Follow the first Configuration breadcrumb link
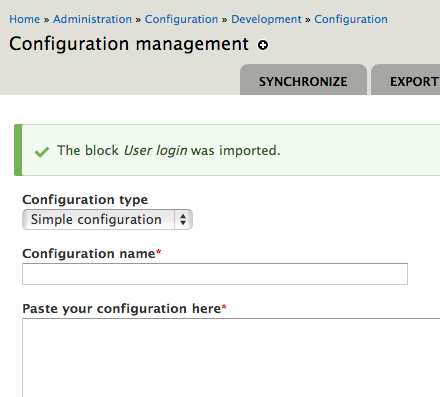 click(x=181, y=19)
